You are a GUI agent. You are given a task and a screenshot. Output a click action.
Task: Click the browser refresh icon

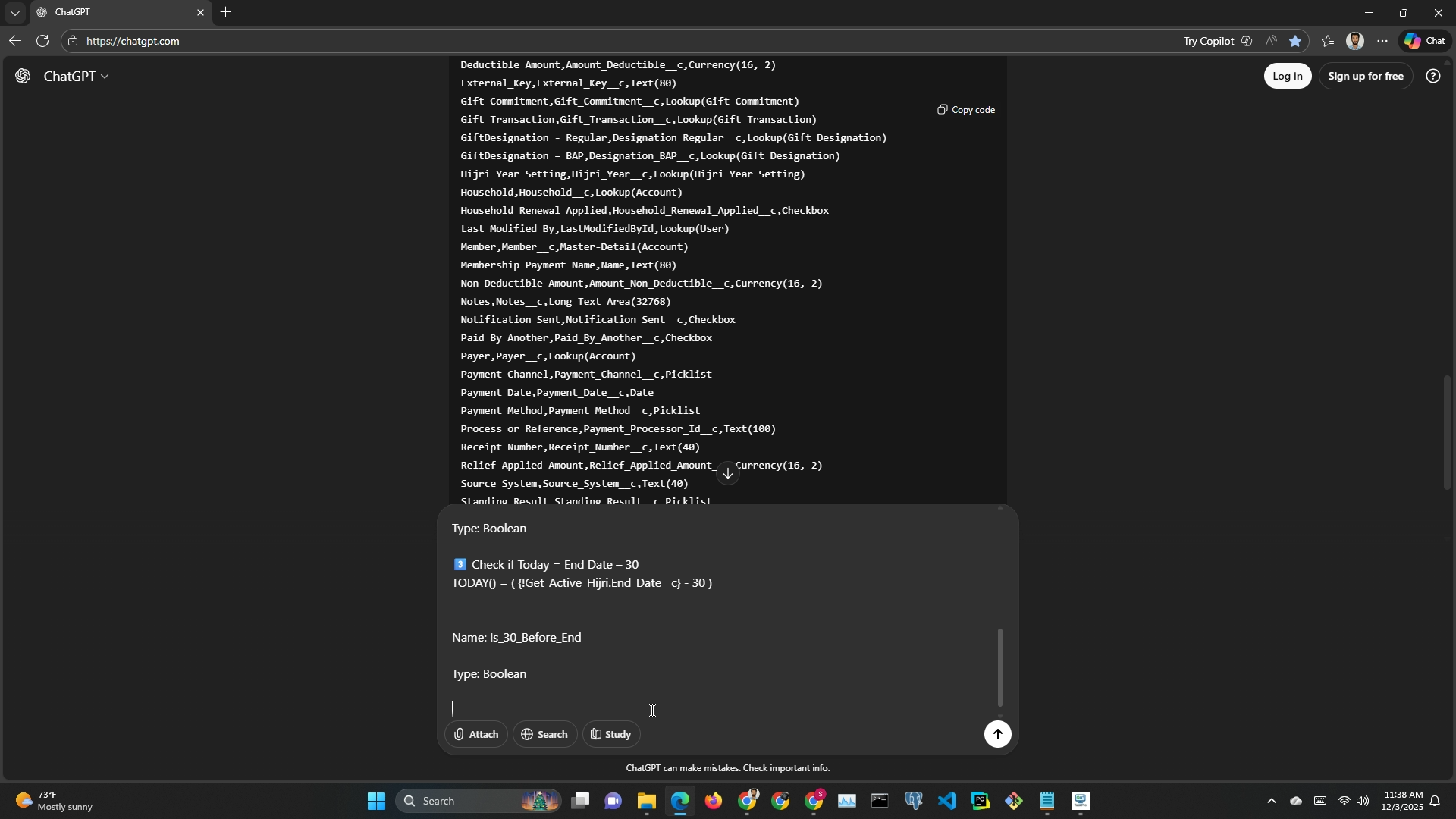click(x=42, y=41)
